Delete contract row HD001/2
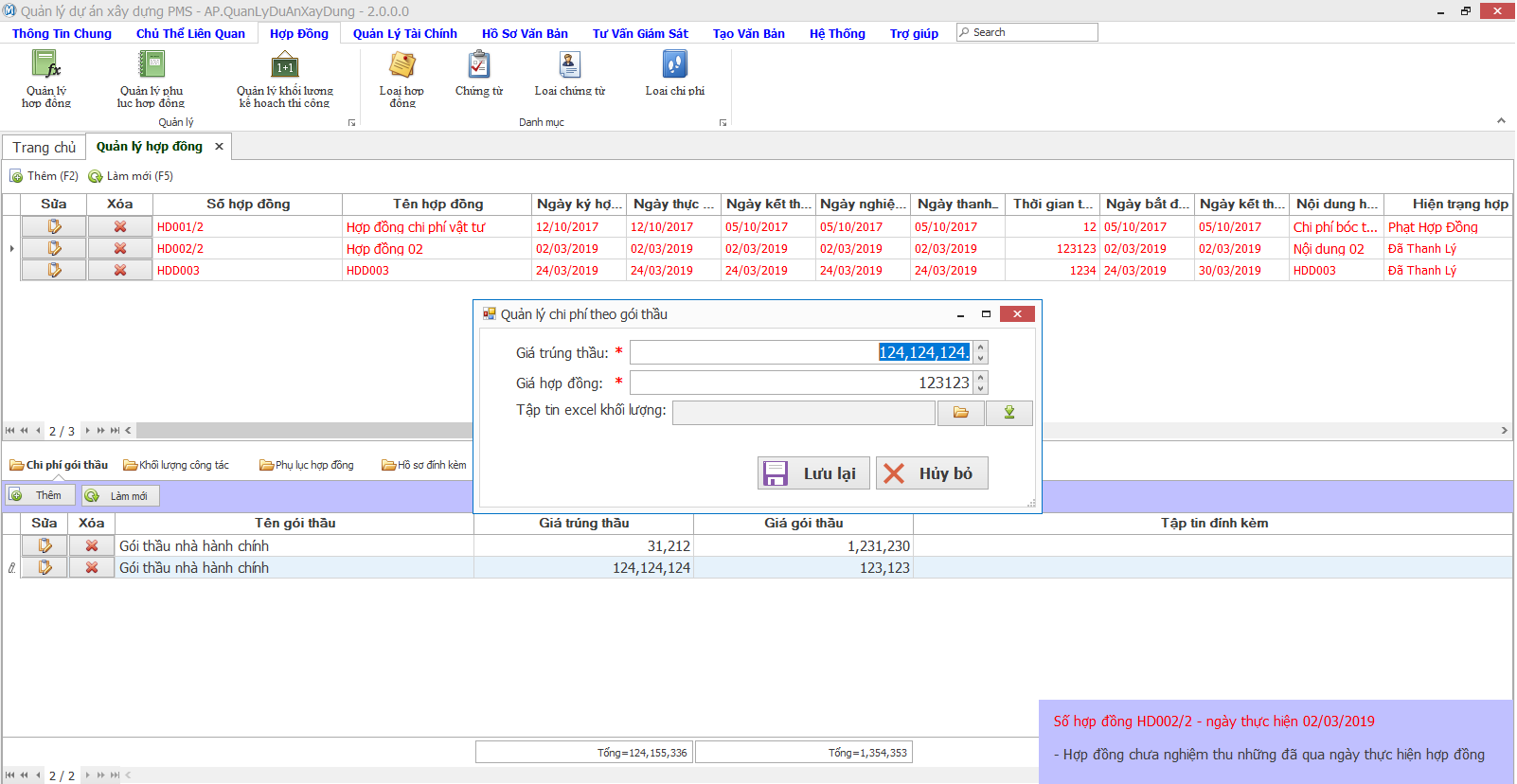 [x=120, y=227]
